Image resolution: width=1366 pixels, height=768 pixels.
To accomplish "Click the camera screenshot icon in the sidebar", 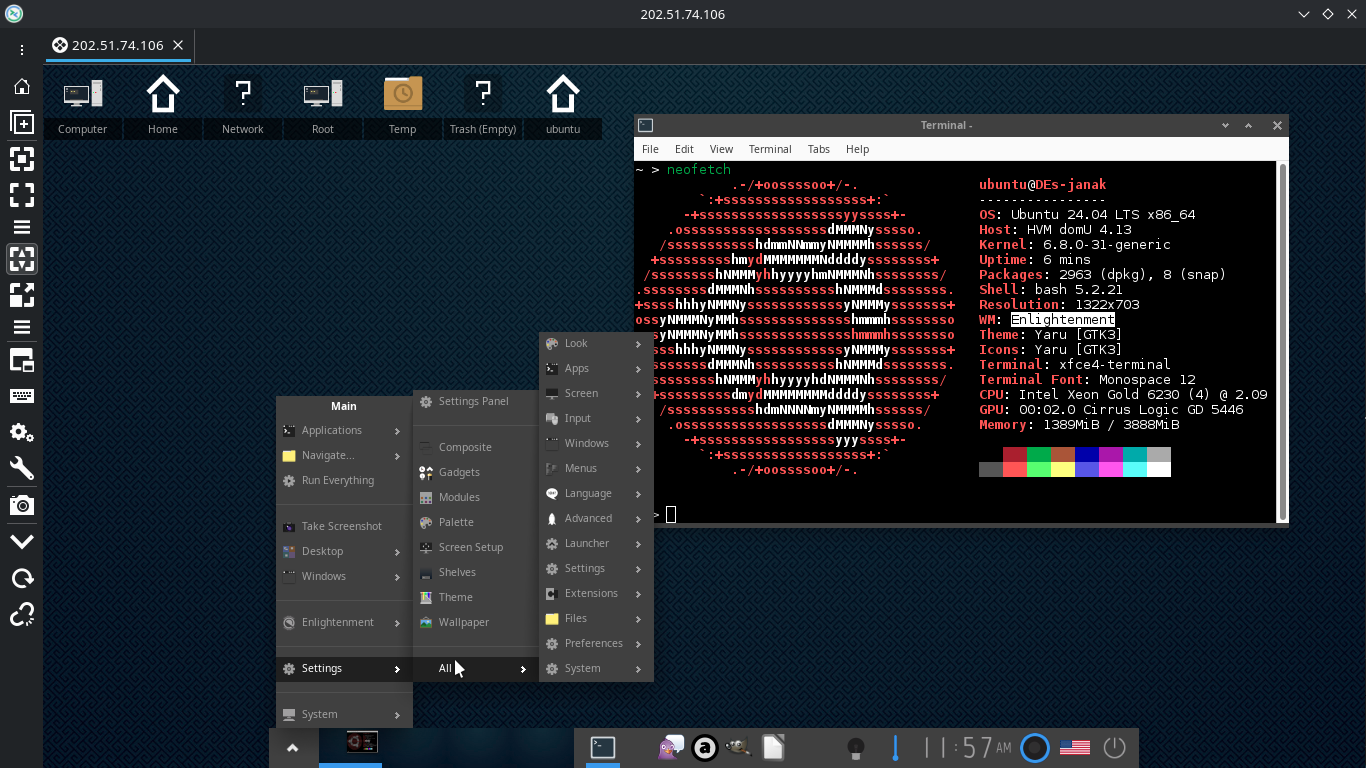I will [21, 505].
